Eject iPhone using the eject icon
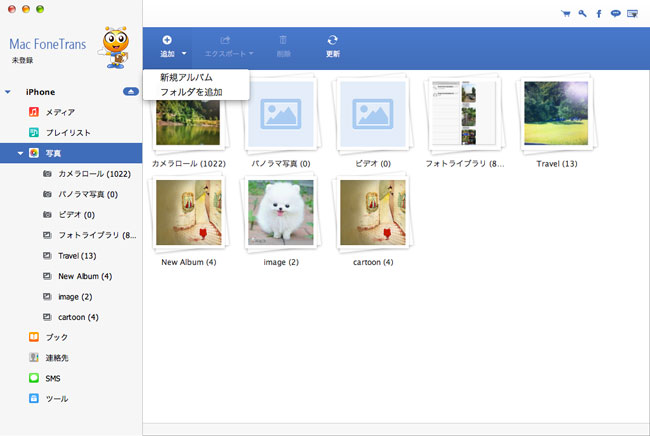This screenshot has width=650, height=436. tap(130, 92)
